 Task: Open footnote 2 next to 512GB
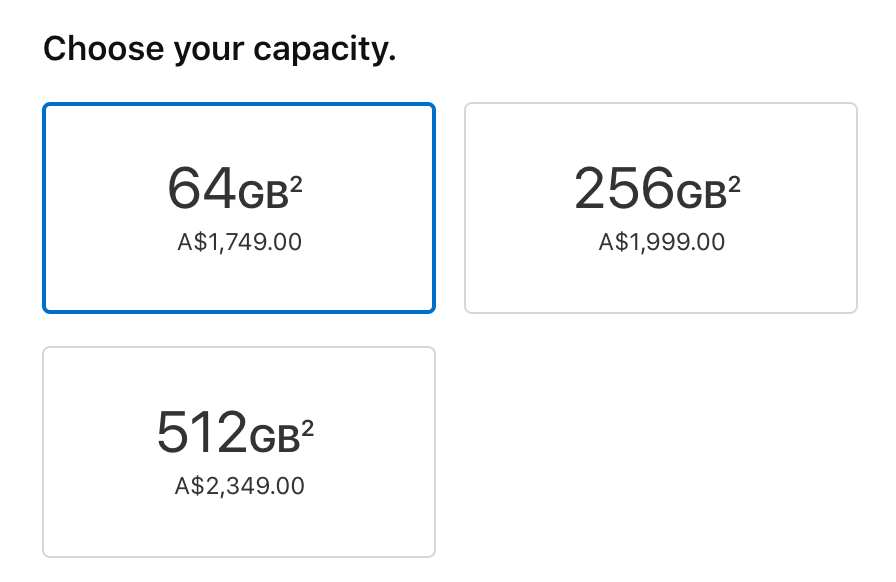308,428
